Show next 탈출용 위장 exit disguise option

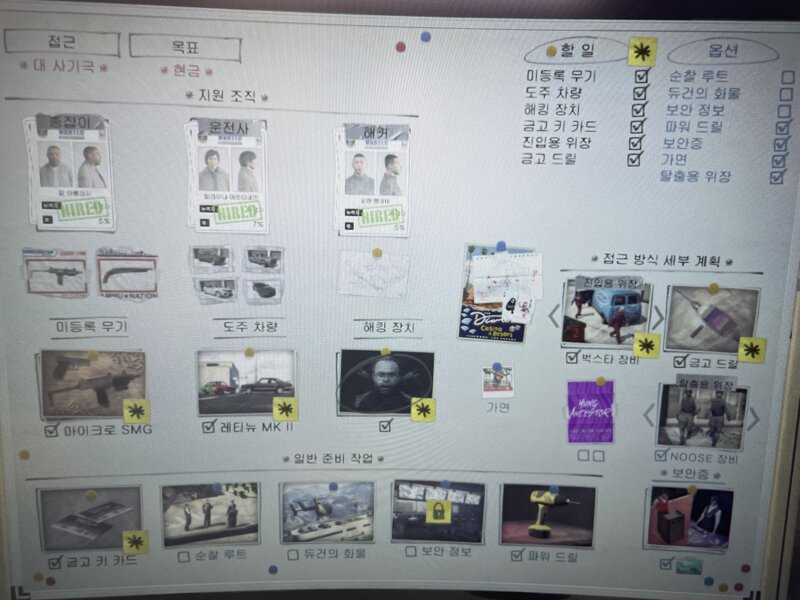pyautogui.click(x=754, y=419)
